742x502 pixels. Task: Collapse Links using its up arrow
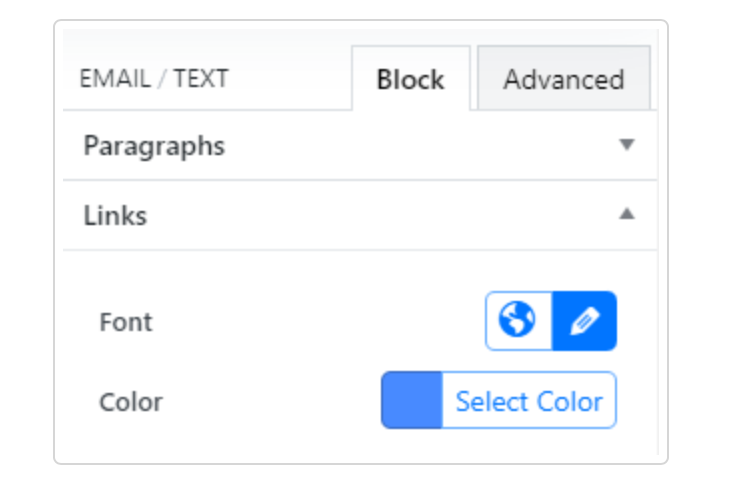(627, 214)
